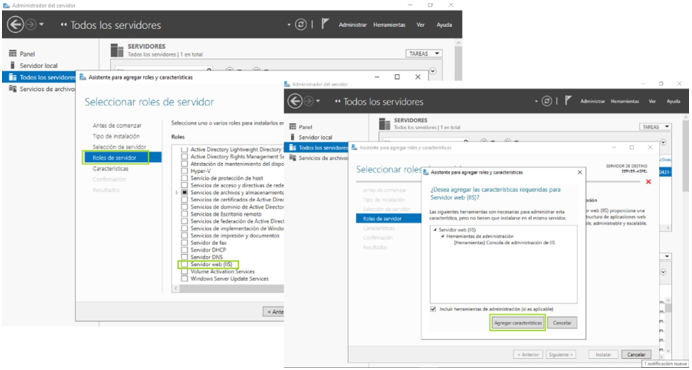Viewport: 692px width, 370px height.
Task: Select Roles de servidor step in left wizard
Action: 122,158
